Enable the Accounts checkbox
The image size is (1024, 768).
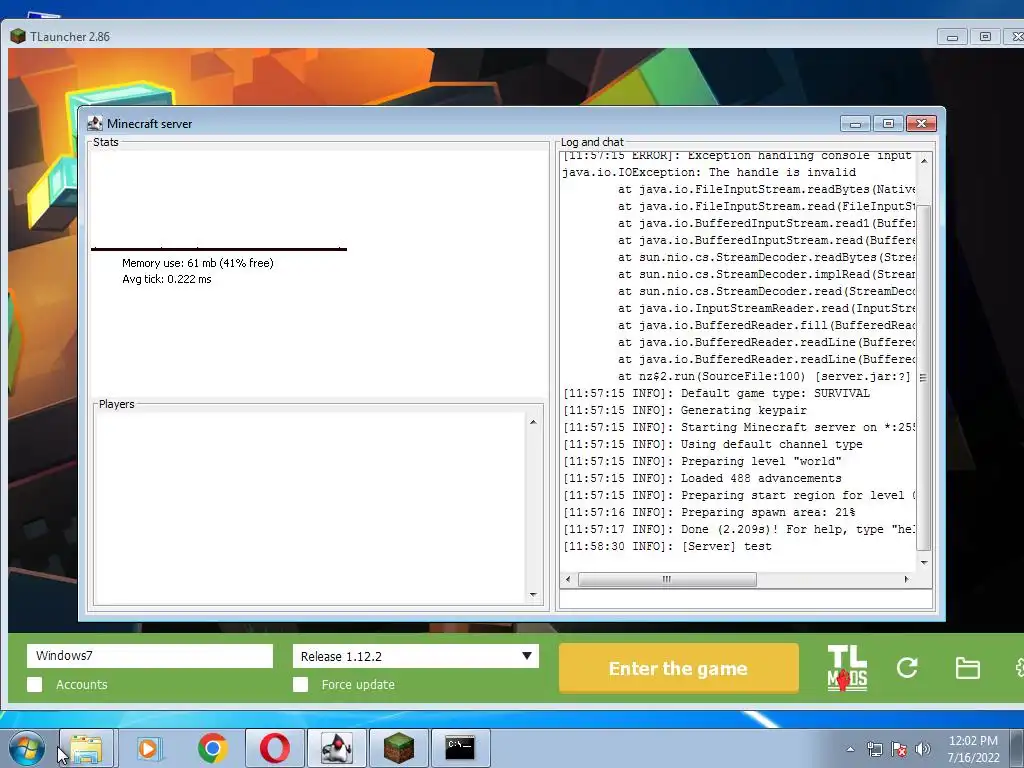(x=35, y=684)
